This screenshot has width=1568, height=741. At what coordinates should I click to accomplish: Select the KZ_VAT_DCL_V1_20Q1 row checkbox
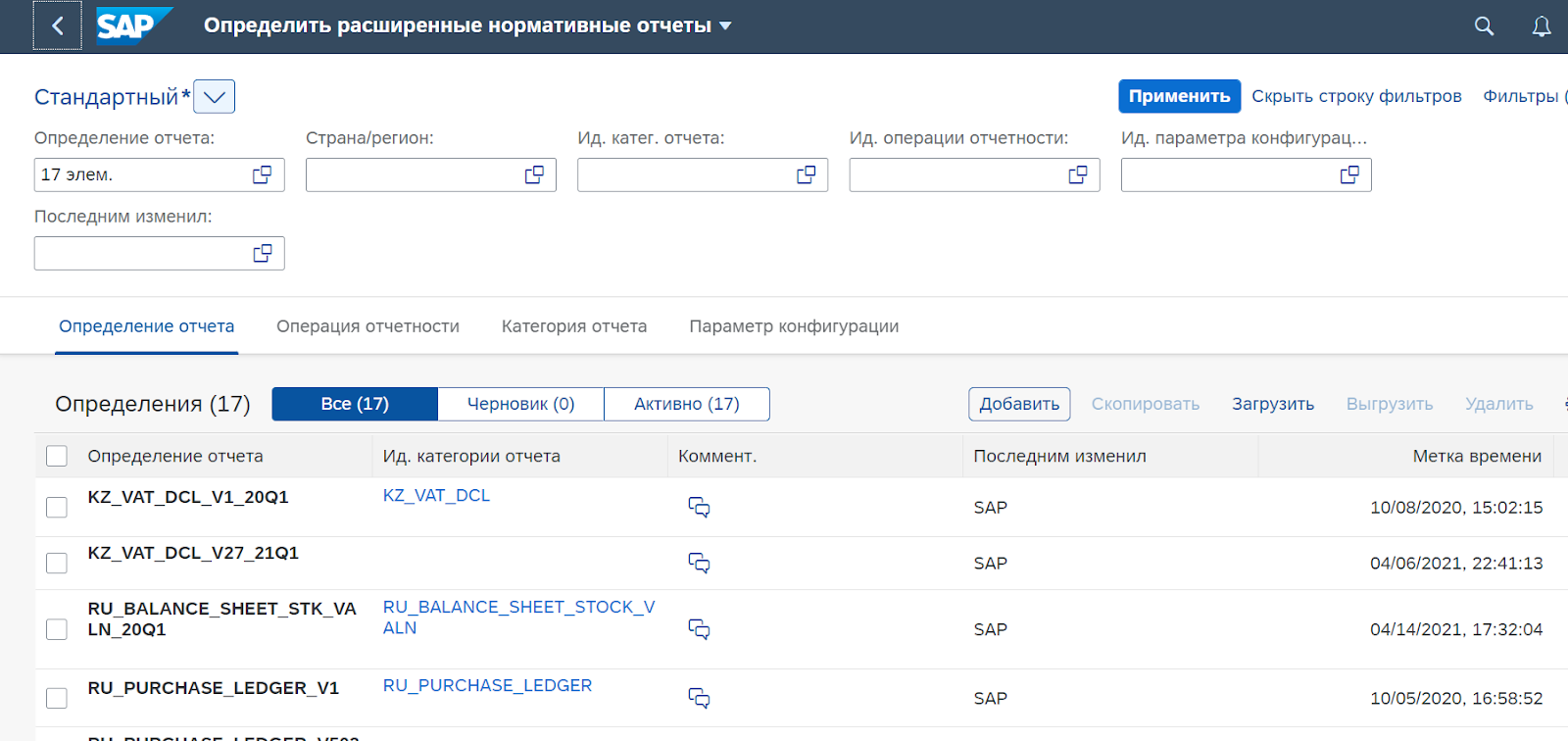coord(57,507)
